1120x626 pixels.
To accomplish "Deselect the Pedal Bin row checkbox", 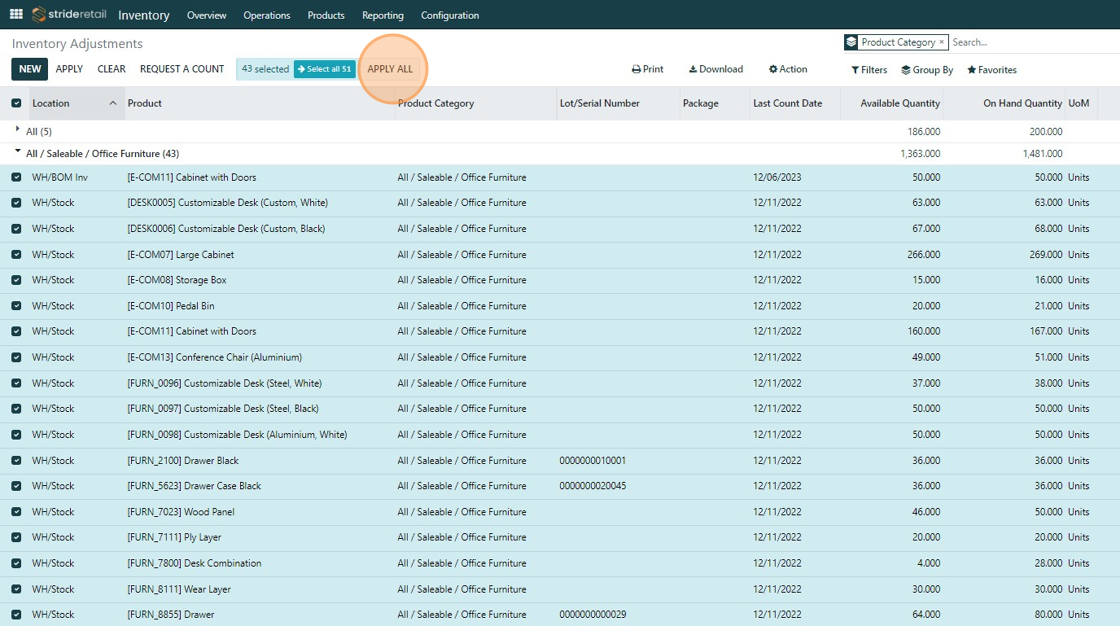I will [x=16, y=306].
